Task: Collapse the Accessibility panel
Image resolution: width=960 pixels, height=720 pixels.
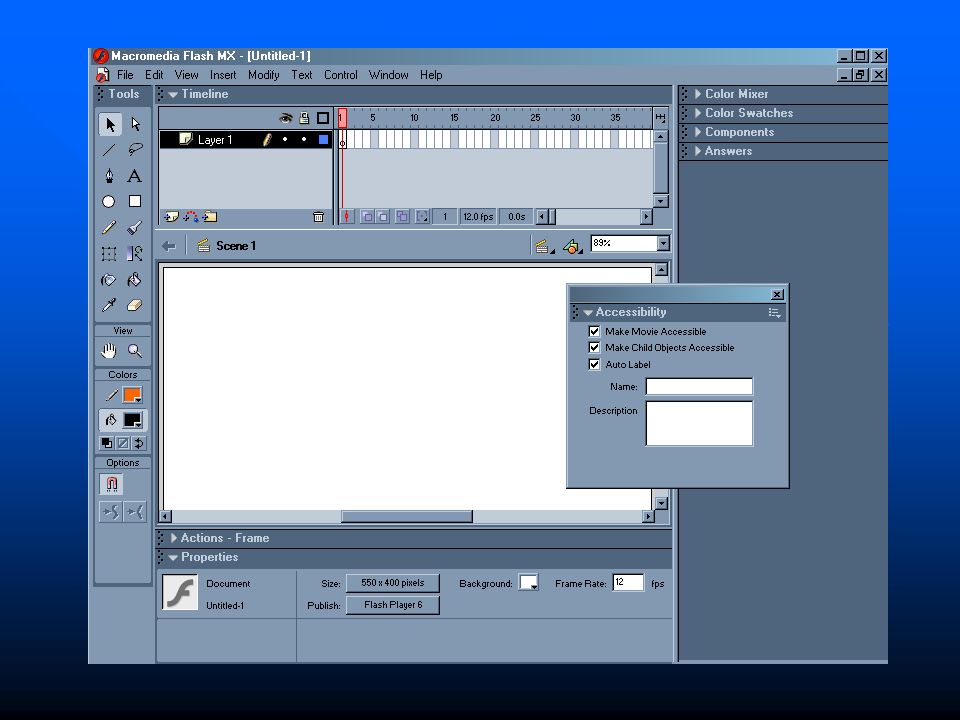Action: coord(588,312)
